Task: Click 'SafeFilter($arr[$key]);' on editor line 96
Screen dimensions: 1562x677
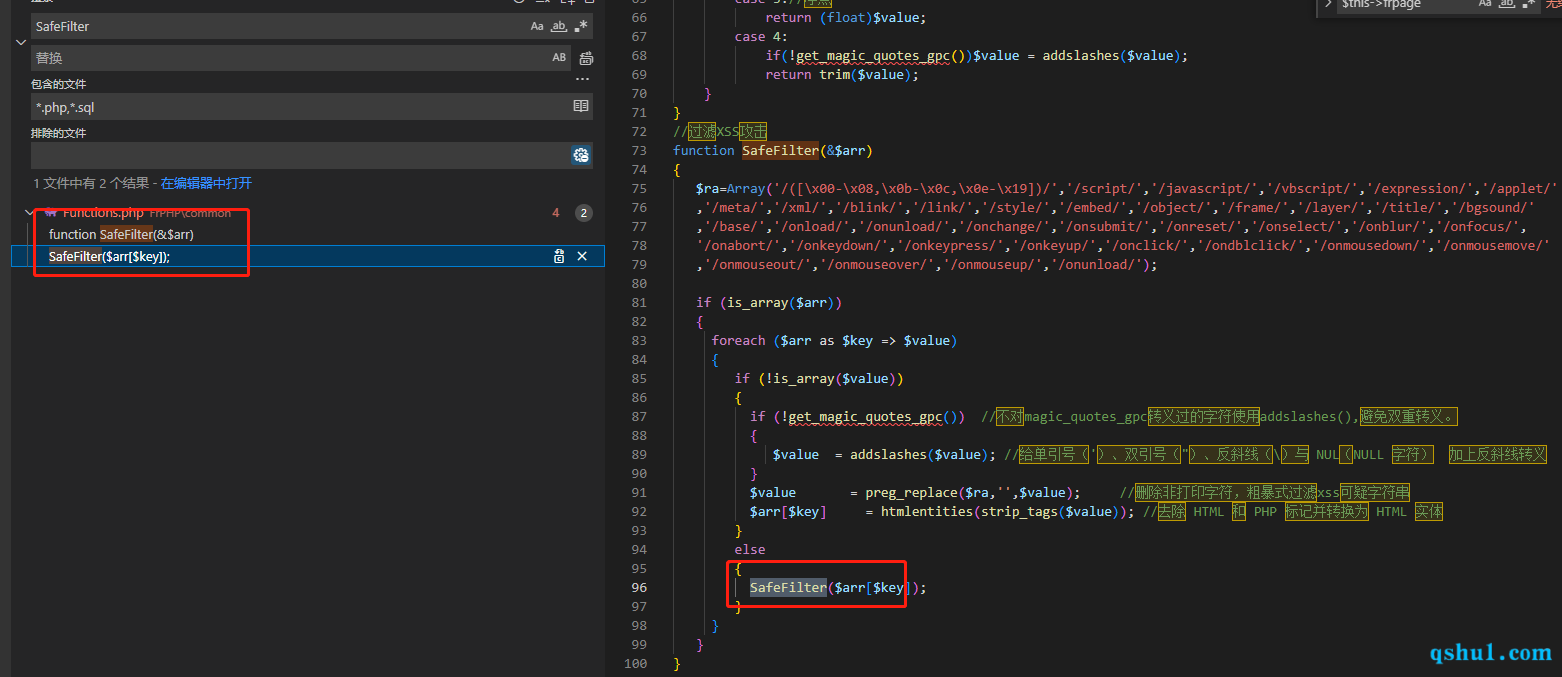Action: click(838, 587)
